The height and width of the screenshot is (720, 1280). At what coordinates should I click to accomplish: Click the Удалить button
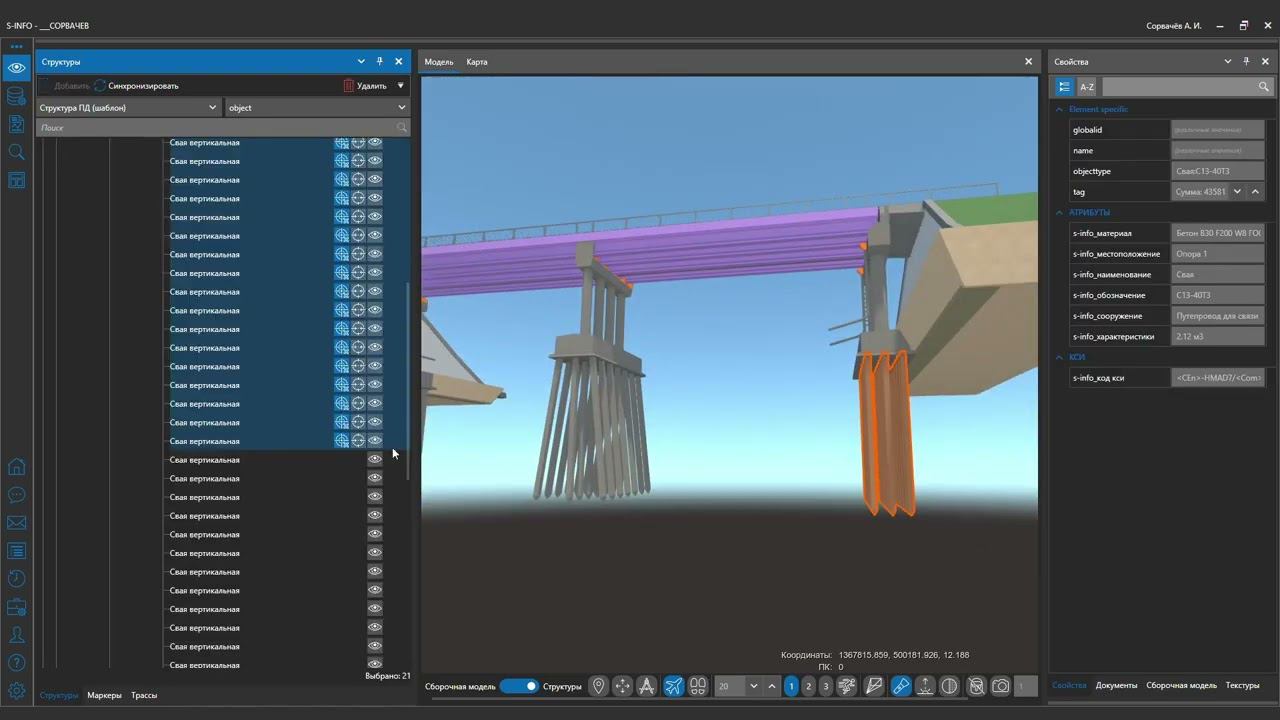(365, 86)
